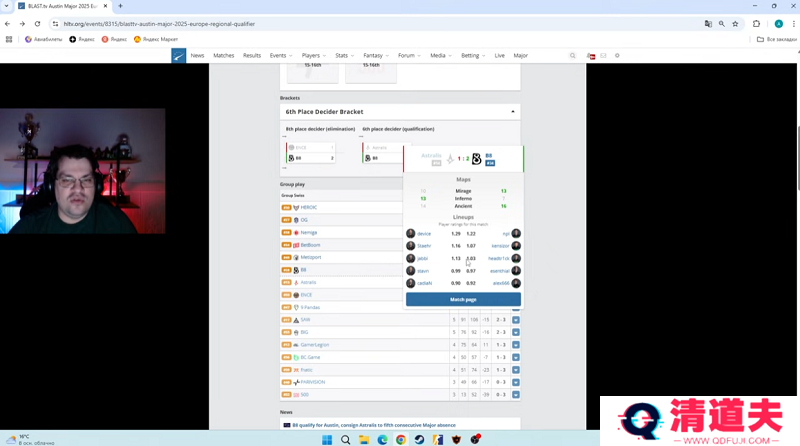
Task: Click the HLTV logo icon in navbar
Action: 178,56
